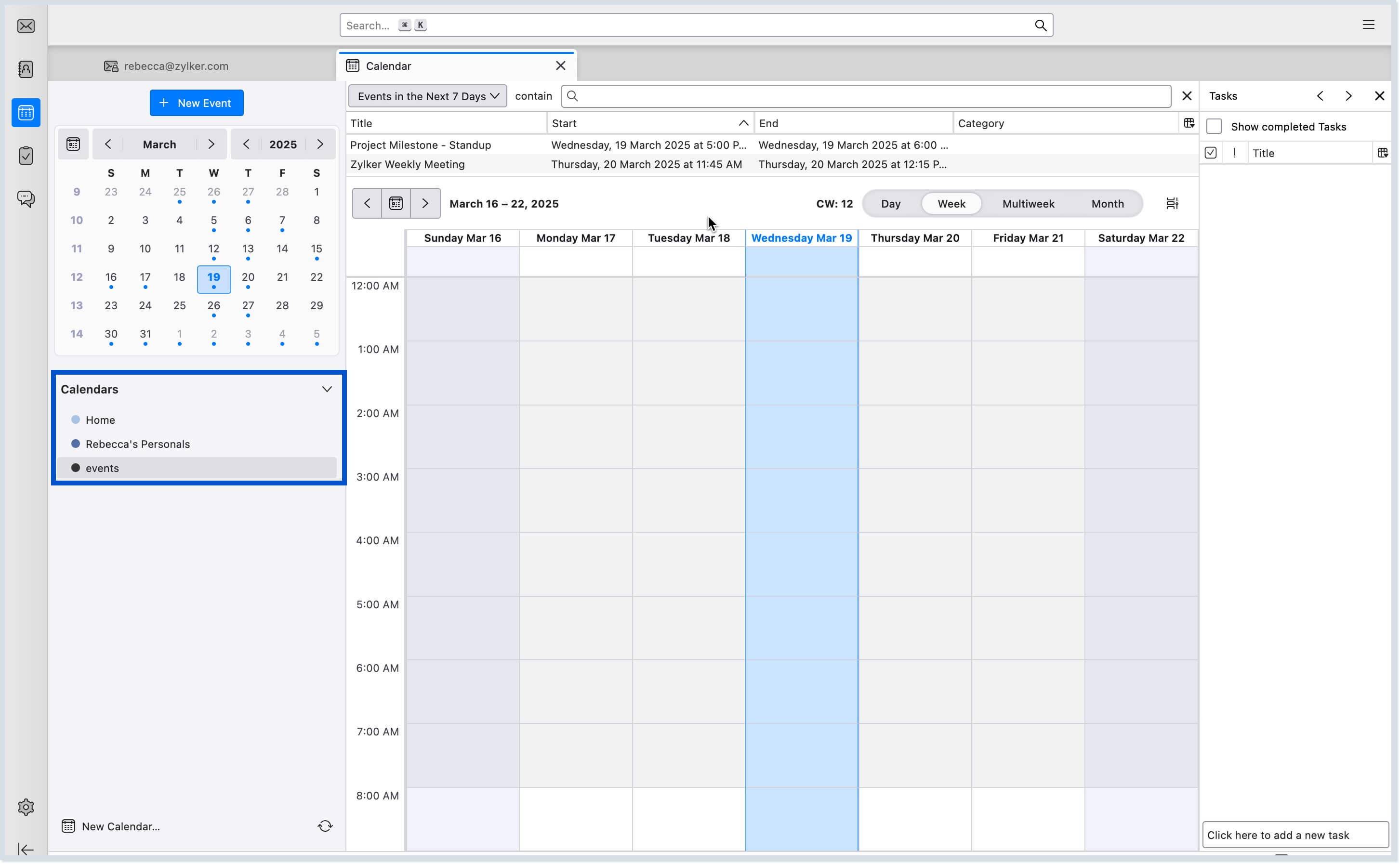Collapse the left sidebar panel

(x=26, y=850)
